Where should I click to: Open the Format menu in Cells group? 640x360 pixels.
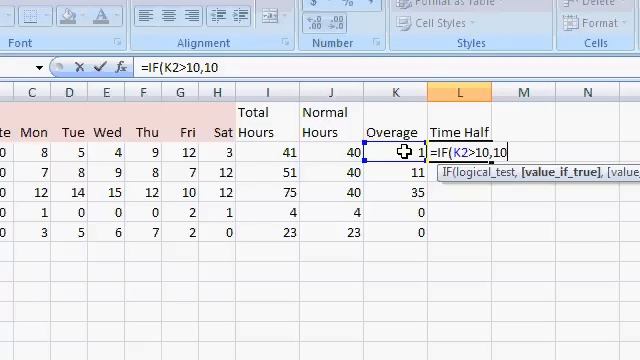pyautogui.click(x=595, y=23)
